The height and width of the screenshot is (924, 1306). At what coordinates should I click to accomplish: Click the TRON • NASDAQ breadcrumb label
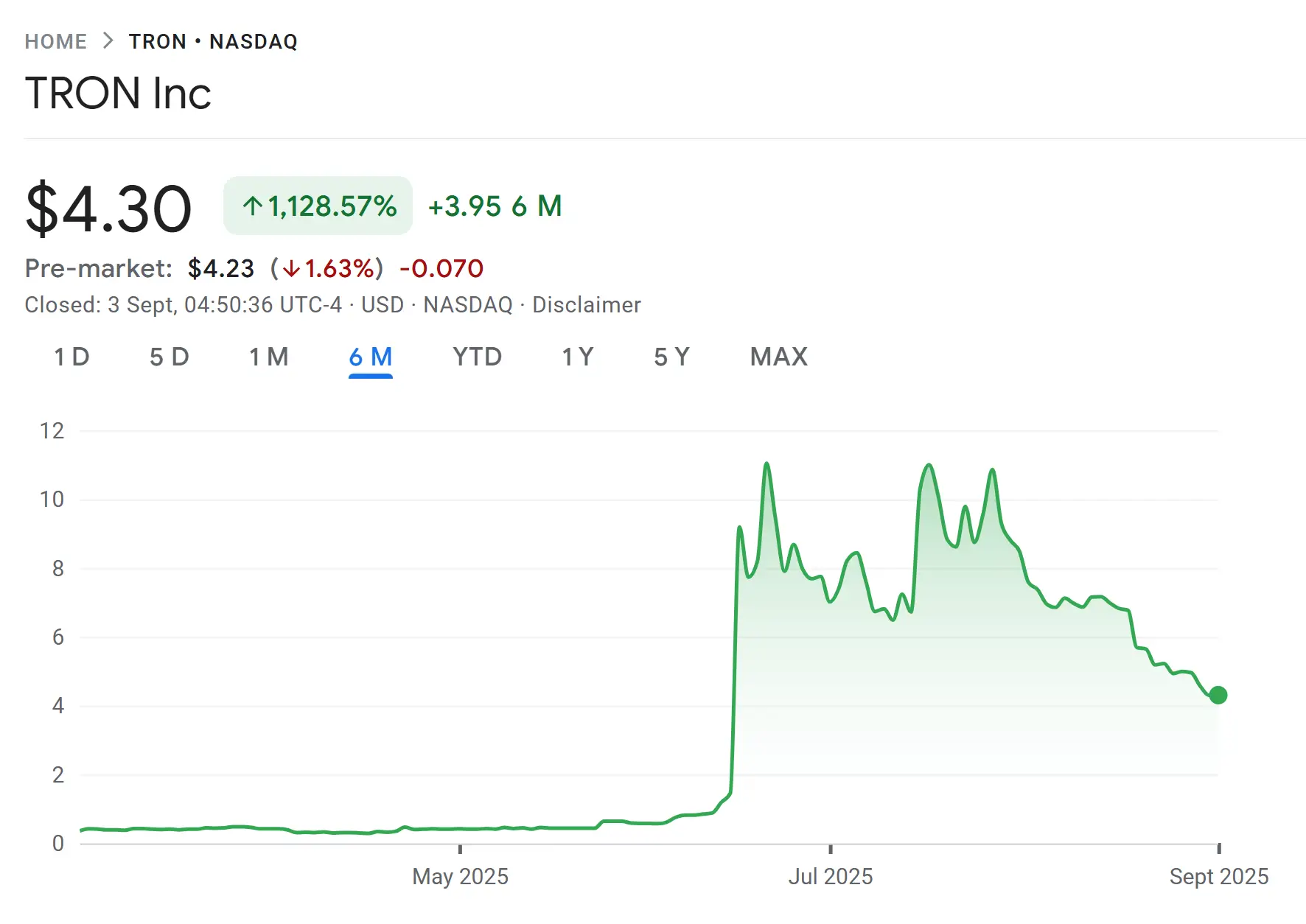pos(213,41)
